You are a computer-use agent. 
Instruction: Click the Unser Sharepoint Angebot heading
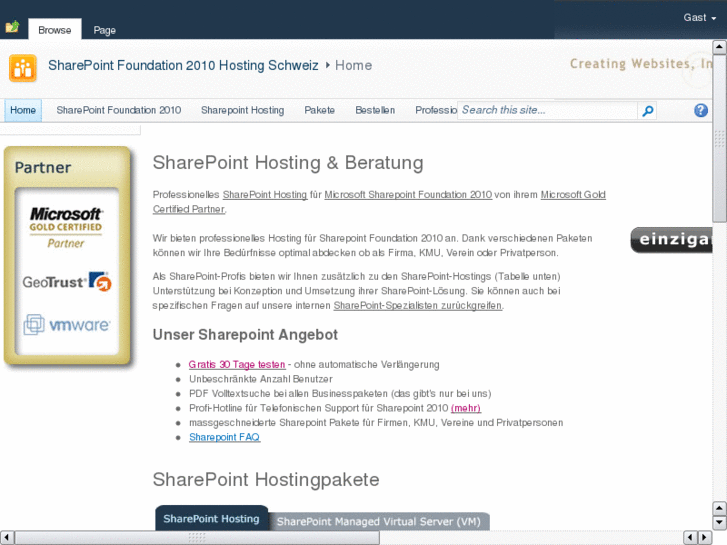(245, 335)
